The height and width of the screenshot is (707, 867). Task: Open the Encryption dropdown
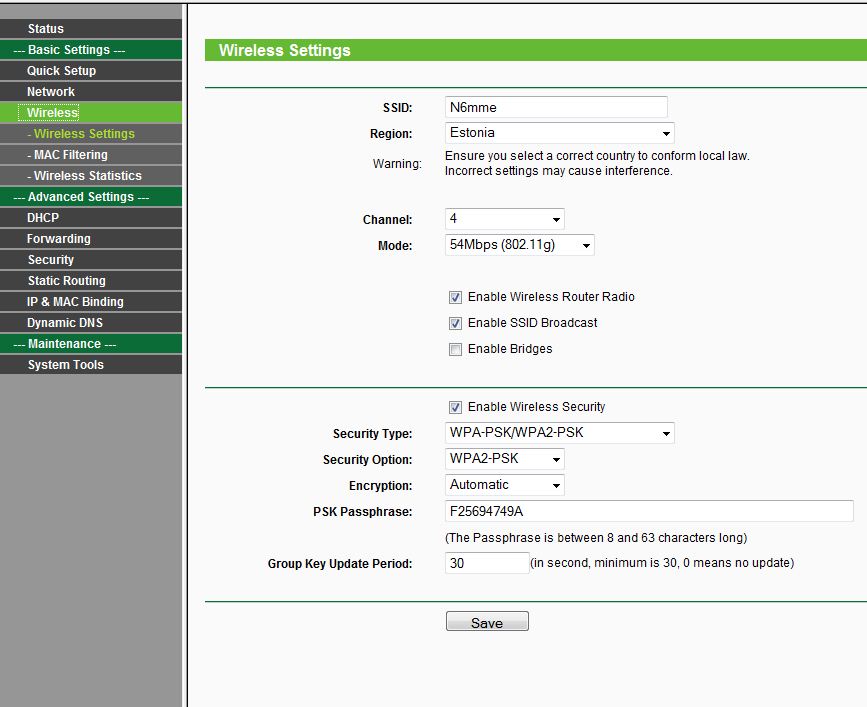pyautogui.click(x=504, y=485)
